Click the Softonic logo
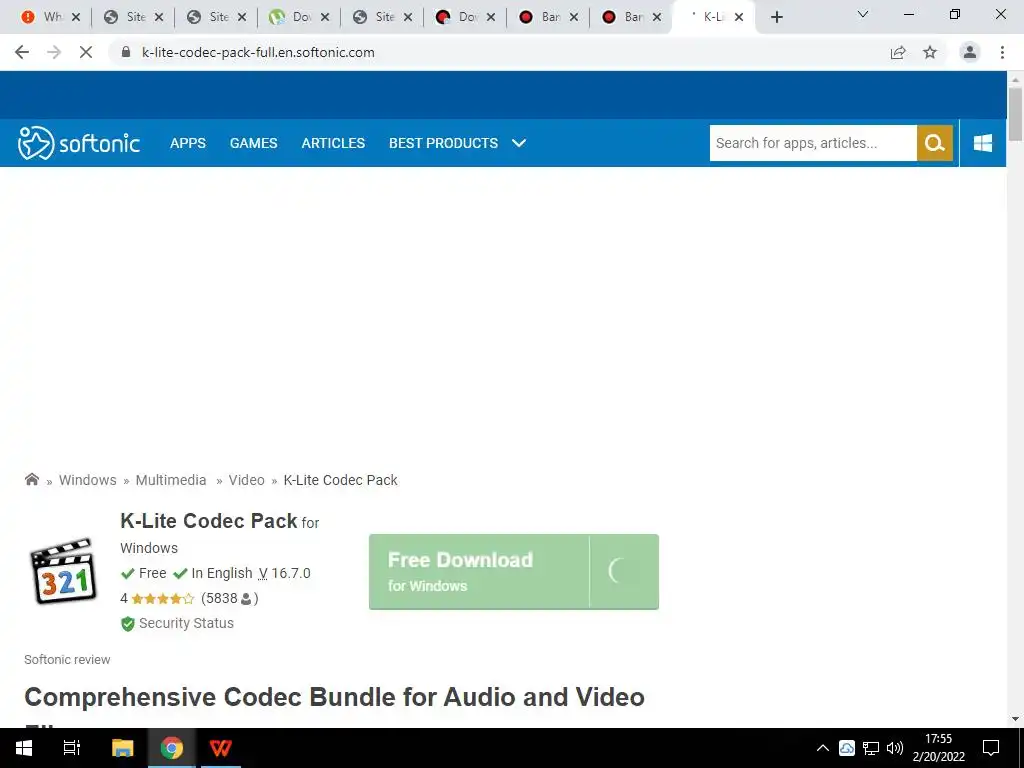The height and width of the screenshot is (768, 1024). (78, 143)
